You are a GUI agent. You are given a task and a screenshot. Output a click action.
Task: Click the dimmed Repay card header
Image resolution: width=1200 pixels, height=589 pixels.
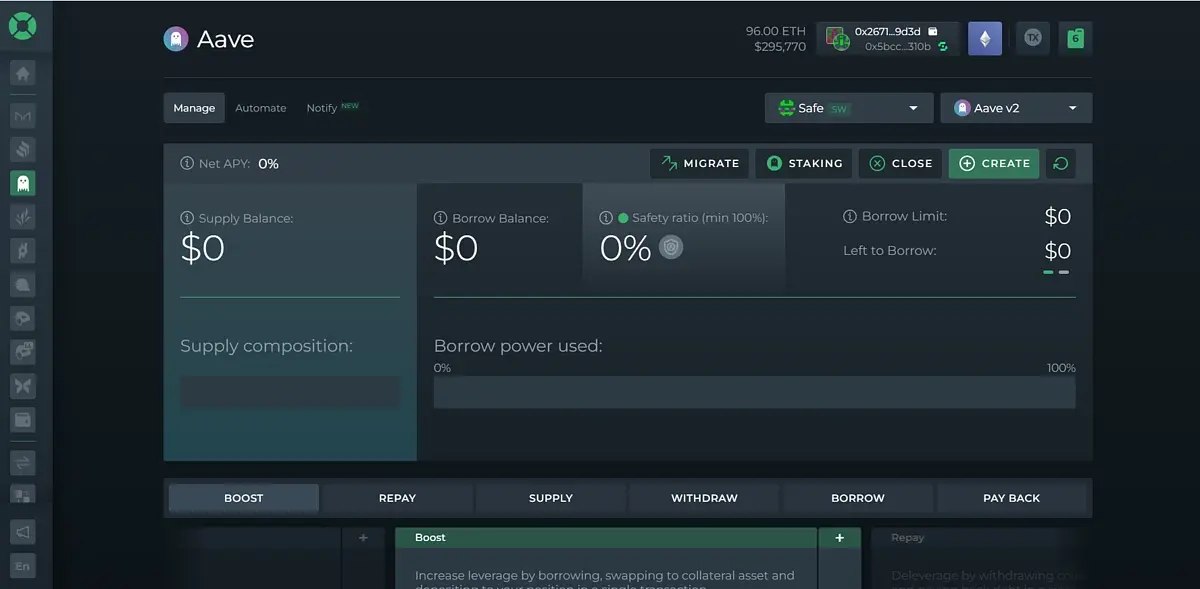point(980,538)
